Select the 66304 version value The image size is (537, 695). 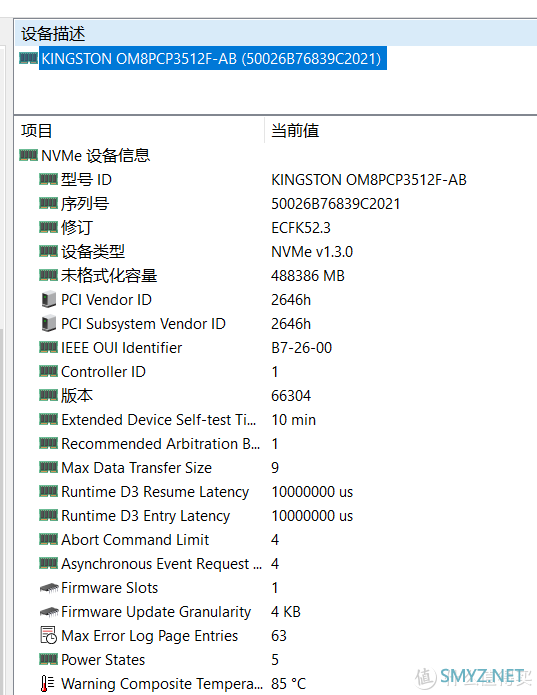pyautogui.click(x=291, y=396)
